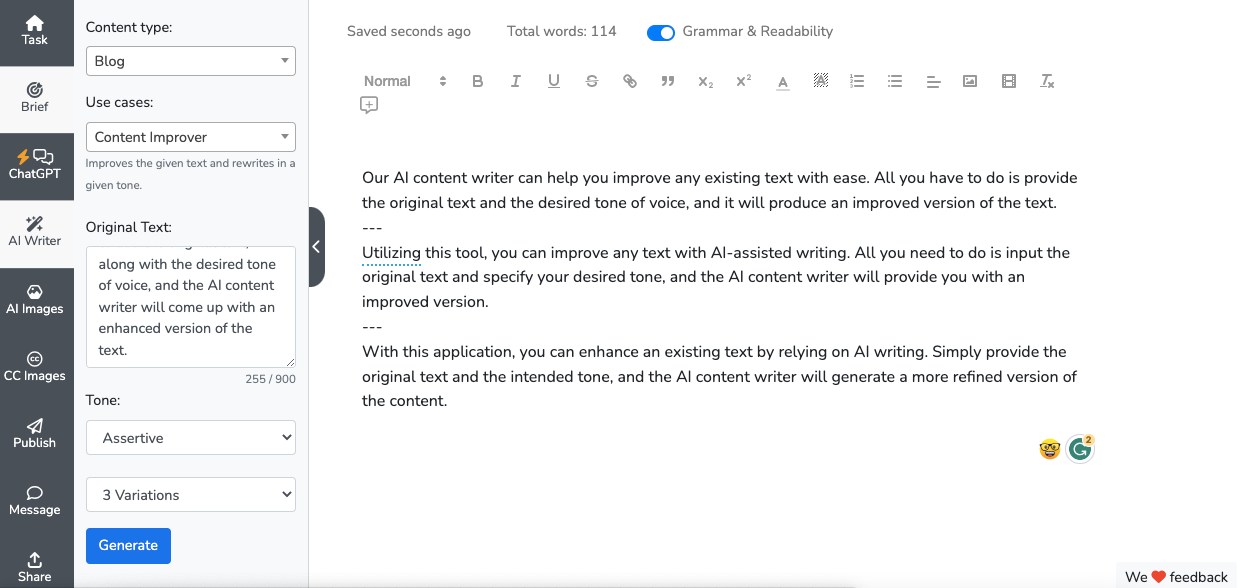
Task: Insert a hyperlink with the link icon
Action: pos(630,82)
